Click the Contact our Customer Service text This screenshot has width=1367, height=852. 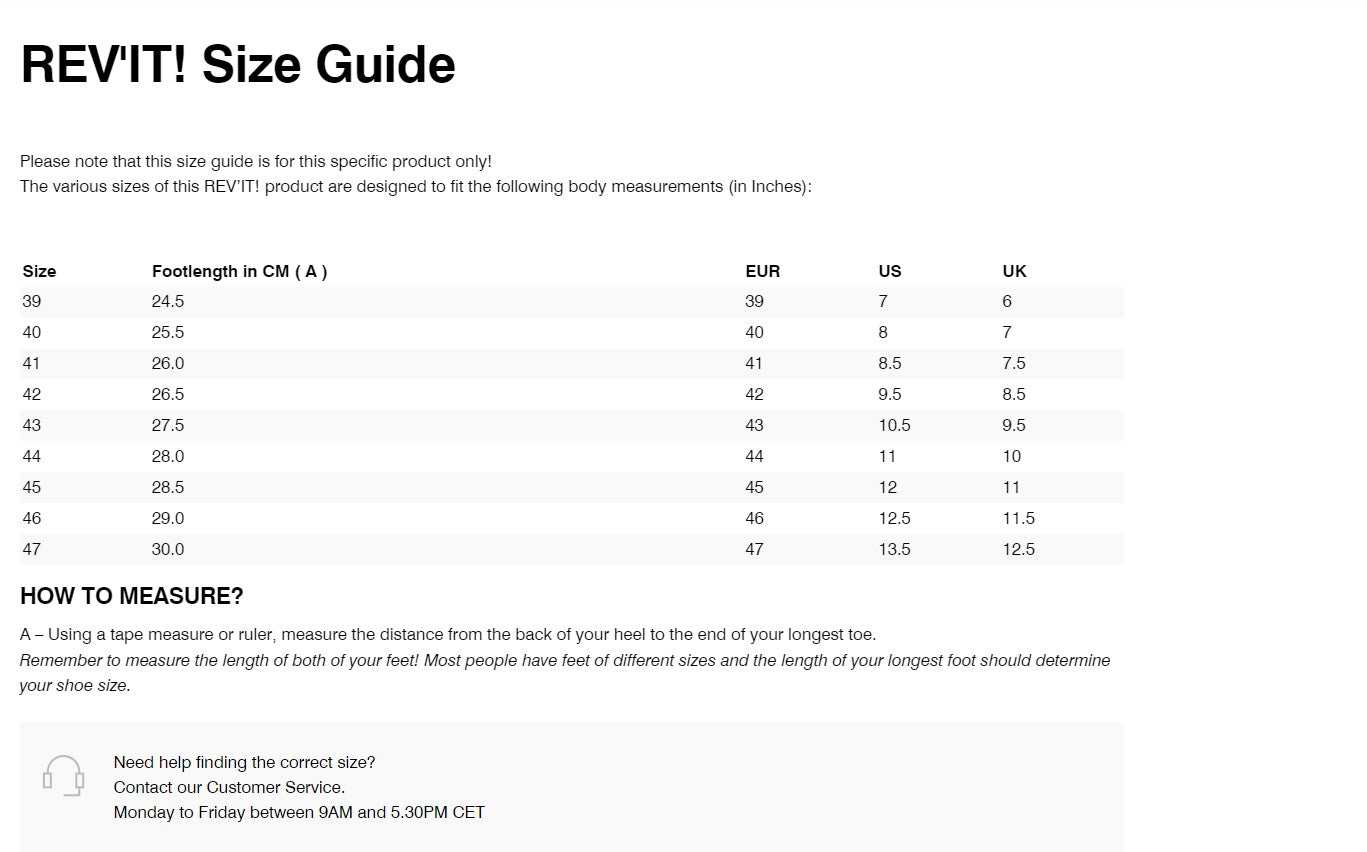pos(229,787)
